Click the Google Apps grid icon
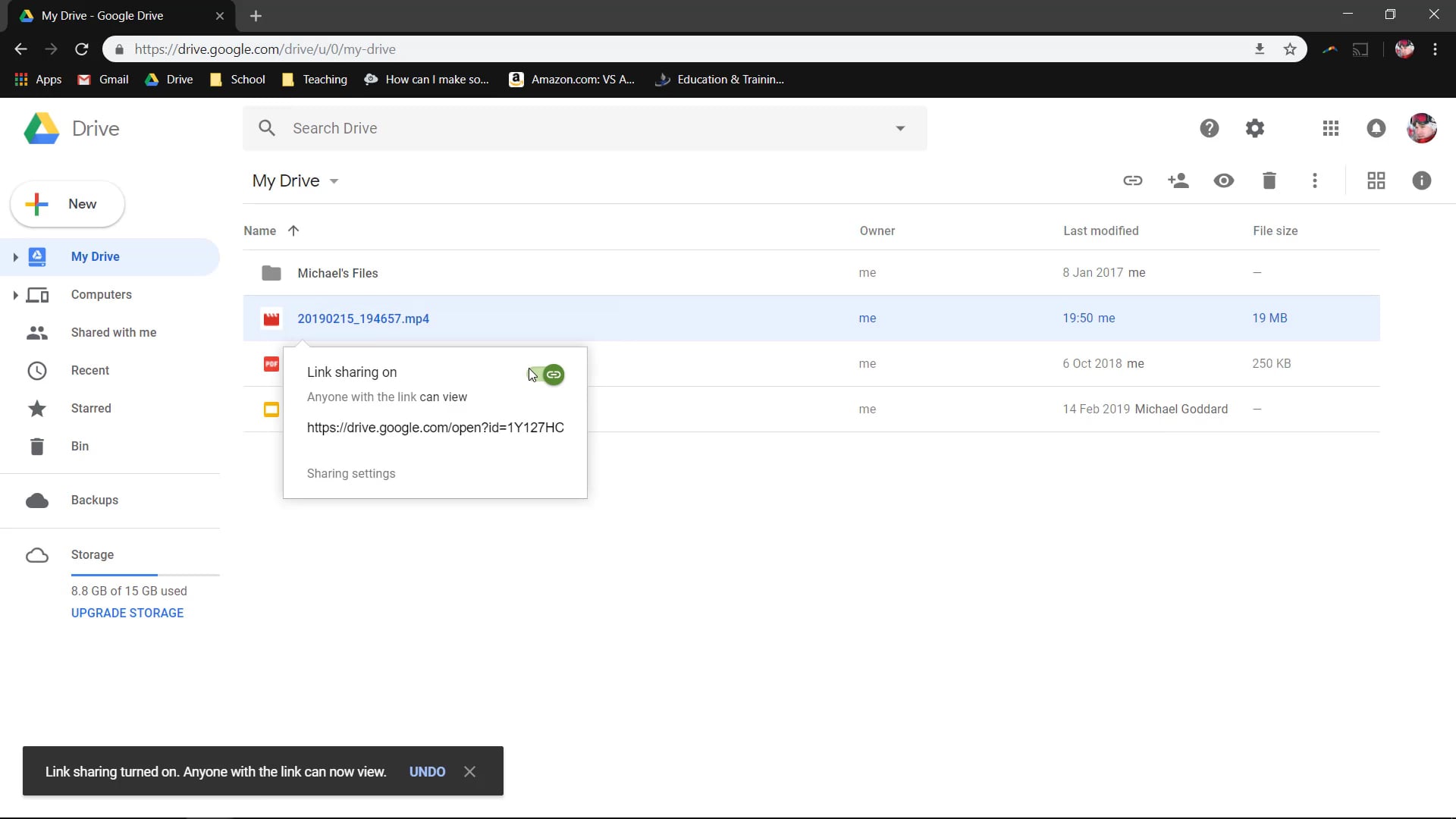Image resolution: width=1456 pixels, height=819 pixels. (1331, 128)
